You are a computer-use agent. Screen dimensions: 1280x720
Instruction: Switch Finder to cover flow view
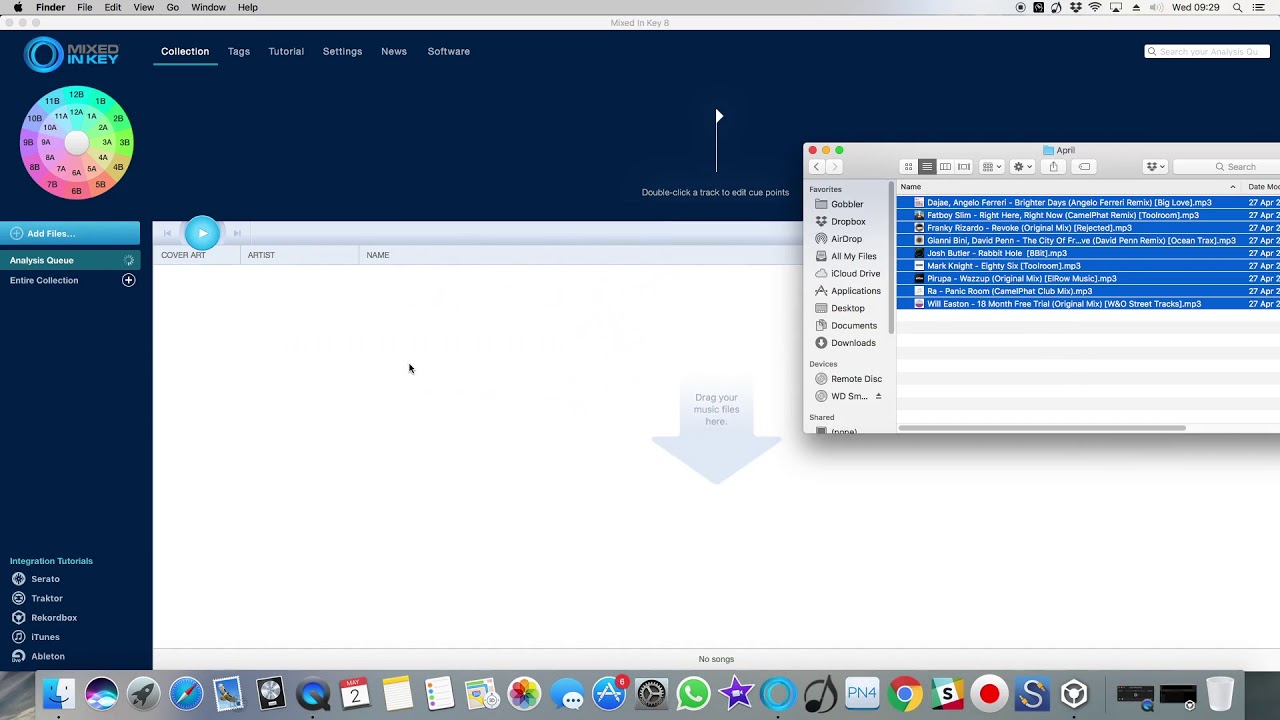click(x=964, y=167)
